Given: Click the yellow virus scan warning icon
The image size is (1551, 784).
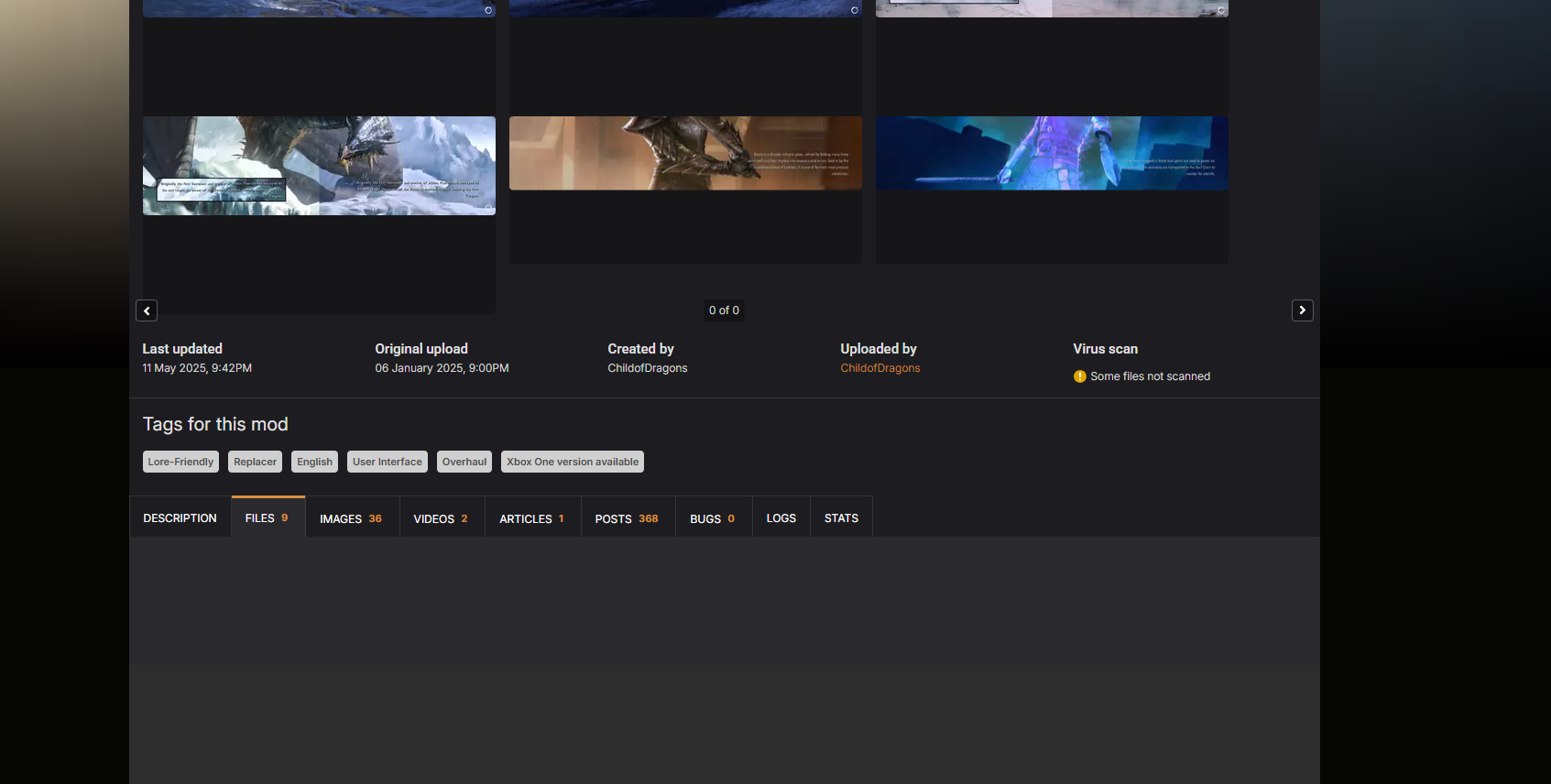Looking at the screenshot, I should pos(1080,376).
